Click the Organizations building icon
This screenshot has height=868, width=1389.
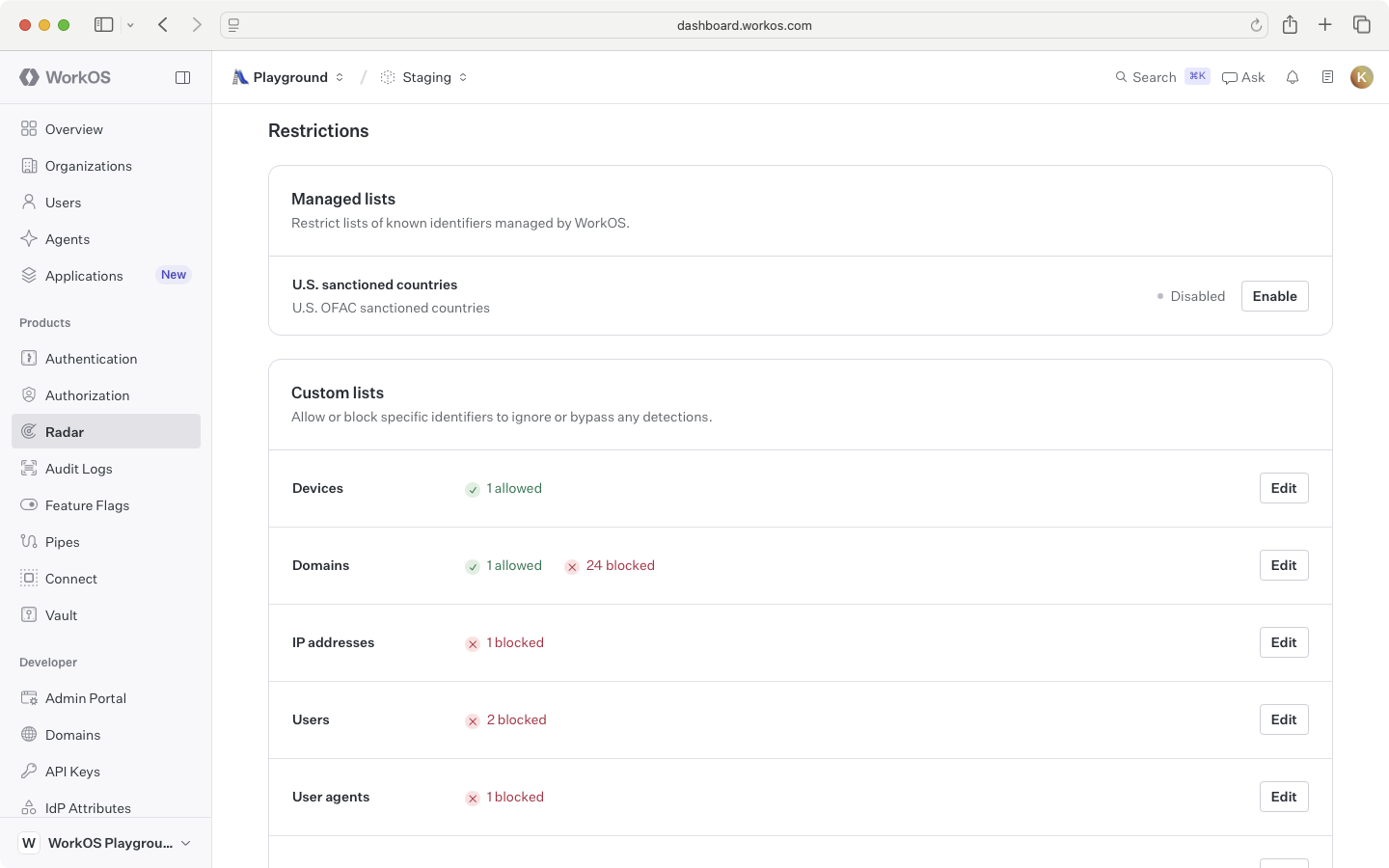tap(29, 166)
